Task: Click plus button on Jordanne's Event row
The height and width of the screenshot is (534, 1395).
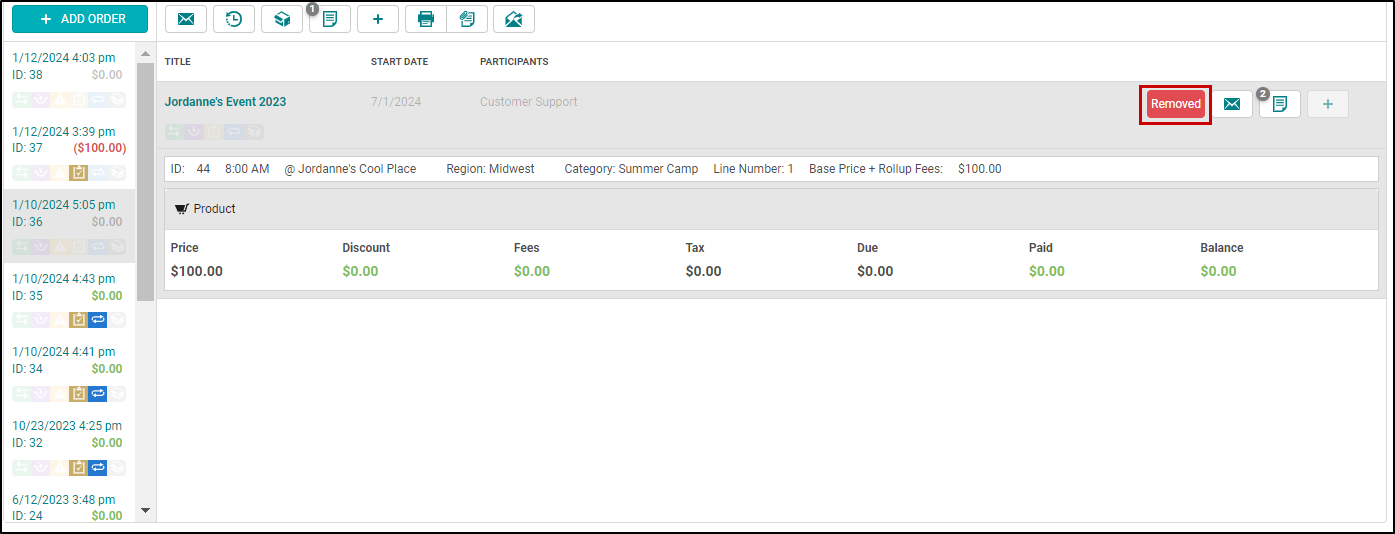Action: tap(1328, 104)
